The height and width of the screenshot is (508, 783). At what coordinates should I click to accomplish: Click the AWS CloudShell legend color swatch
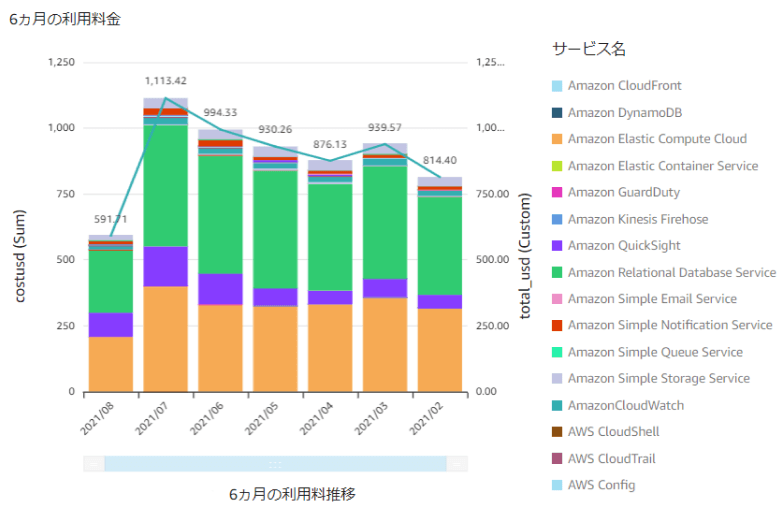[x=557, y=432]
